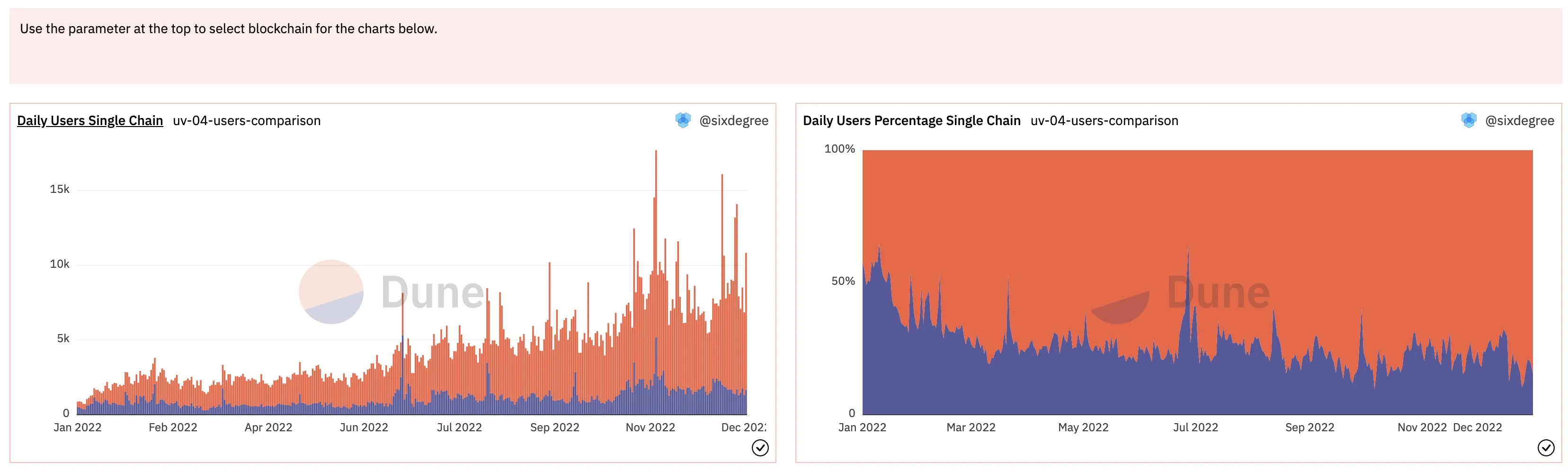
Task: Click the Daily Users Percentage Single Chain title
Action: (x=911, y=120)
